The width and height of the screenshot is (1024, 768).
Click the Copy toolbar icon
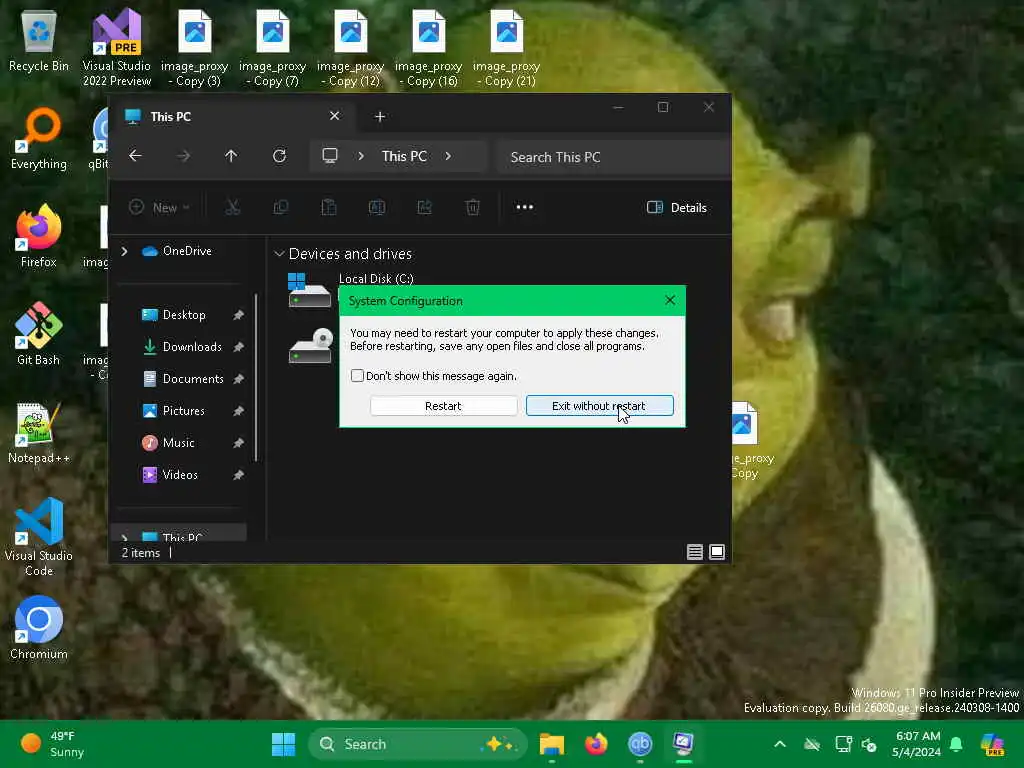point(281,207)
